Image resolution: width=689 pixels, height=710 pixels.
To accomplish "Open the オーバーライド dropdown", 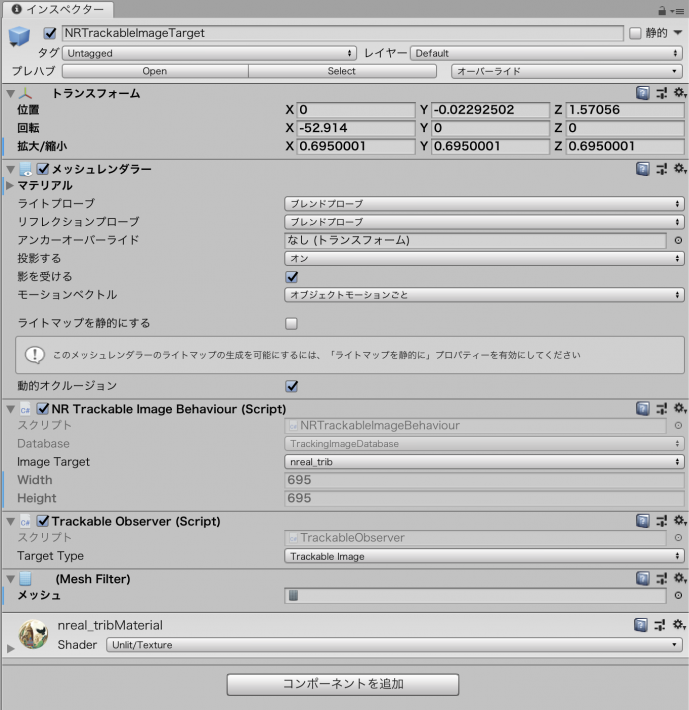I will click(x=567, y=71).
